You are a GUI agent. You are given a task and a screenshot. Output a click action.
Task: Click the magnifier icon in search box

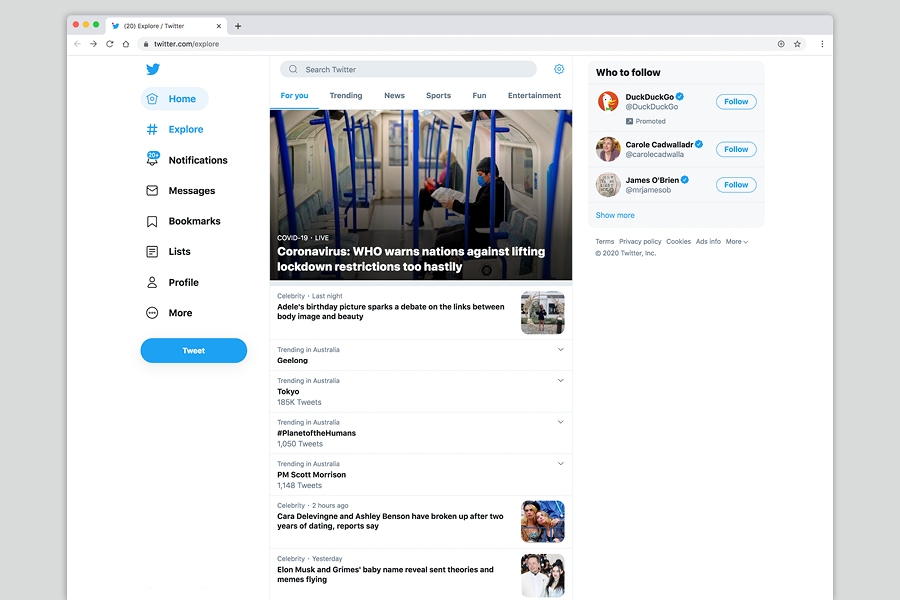tap(293, 69)
